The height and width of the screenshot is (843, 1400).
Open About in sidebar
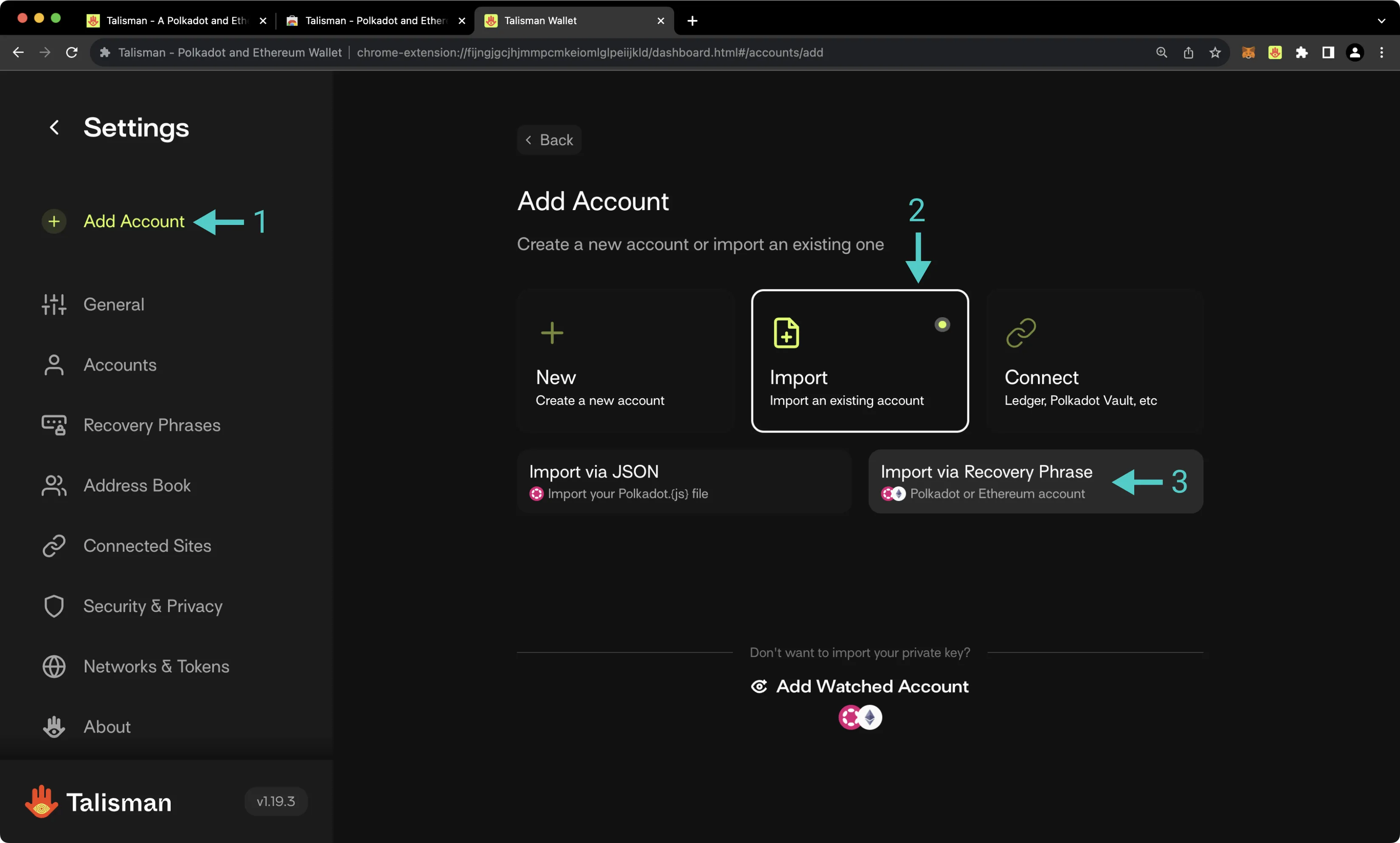pyautogui.click(x=107, y=727)
